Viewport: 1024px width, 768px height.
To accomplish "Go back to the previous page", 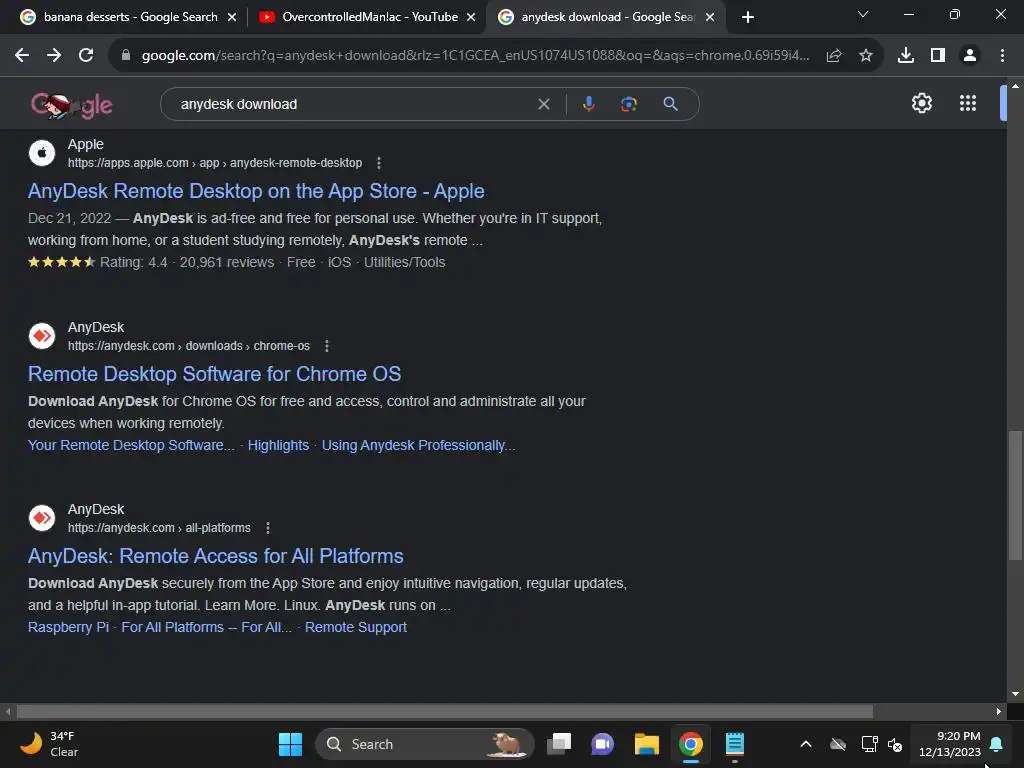I will (x=22, y=56).
